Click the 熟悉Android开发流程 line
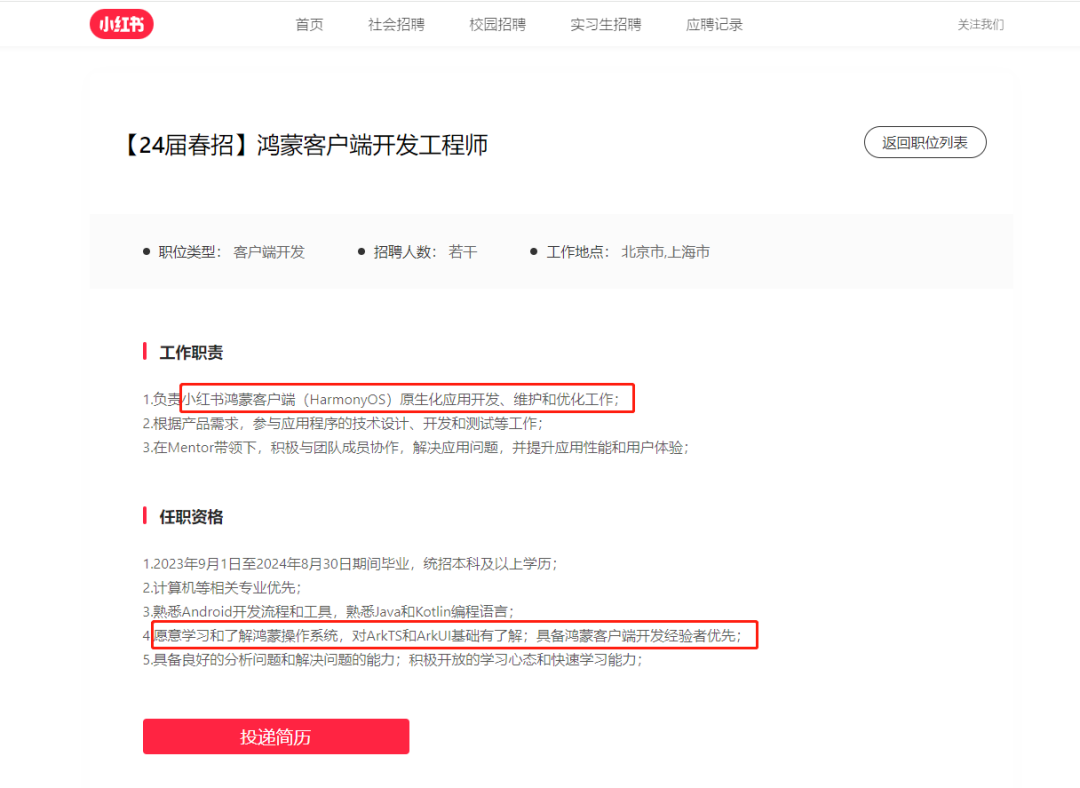Viewport: 1080px width, 788px height. pyautogui.click(x=328, y=612)
